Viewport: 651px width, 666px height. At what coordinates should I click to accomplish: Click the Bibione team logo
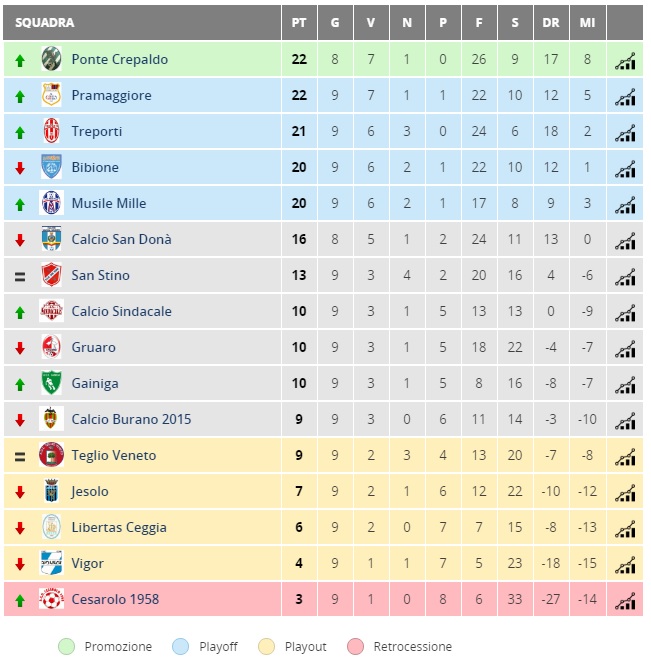coord(51,166)
